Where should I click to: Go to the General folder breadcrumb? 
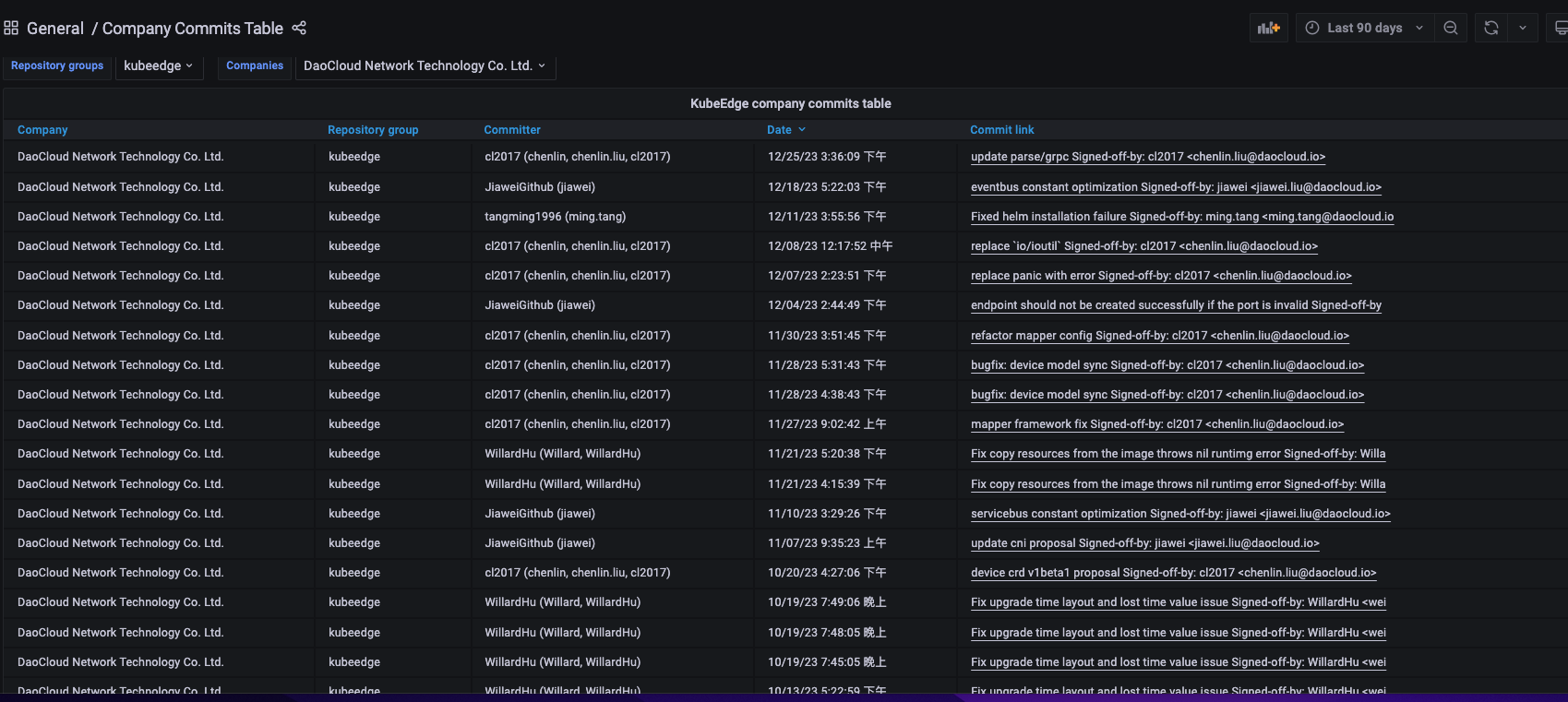[x=55, y=29]
